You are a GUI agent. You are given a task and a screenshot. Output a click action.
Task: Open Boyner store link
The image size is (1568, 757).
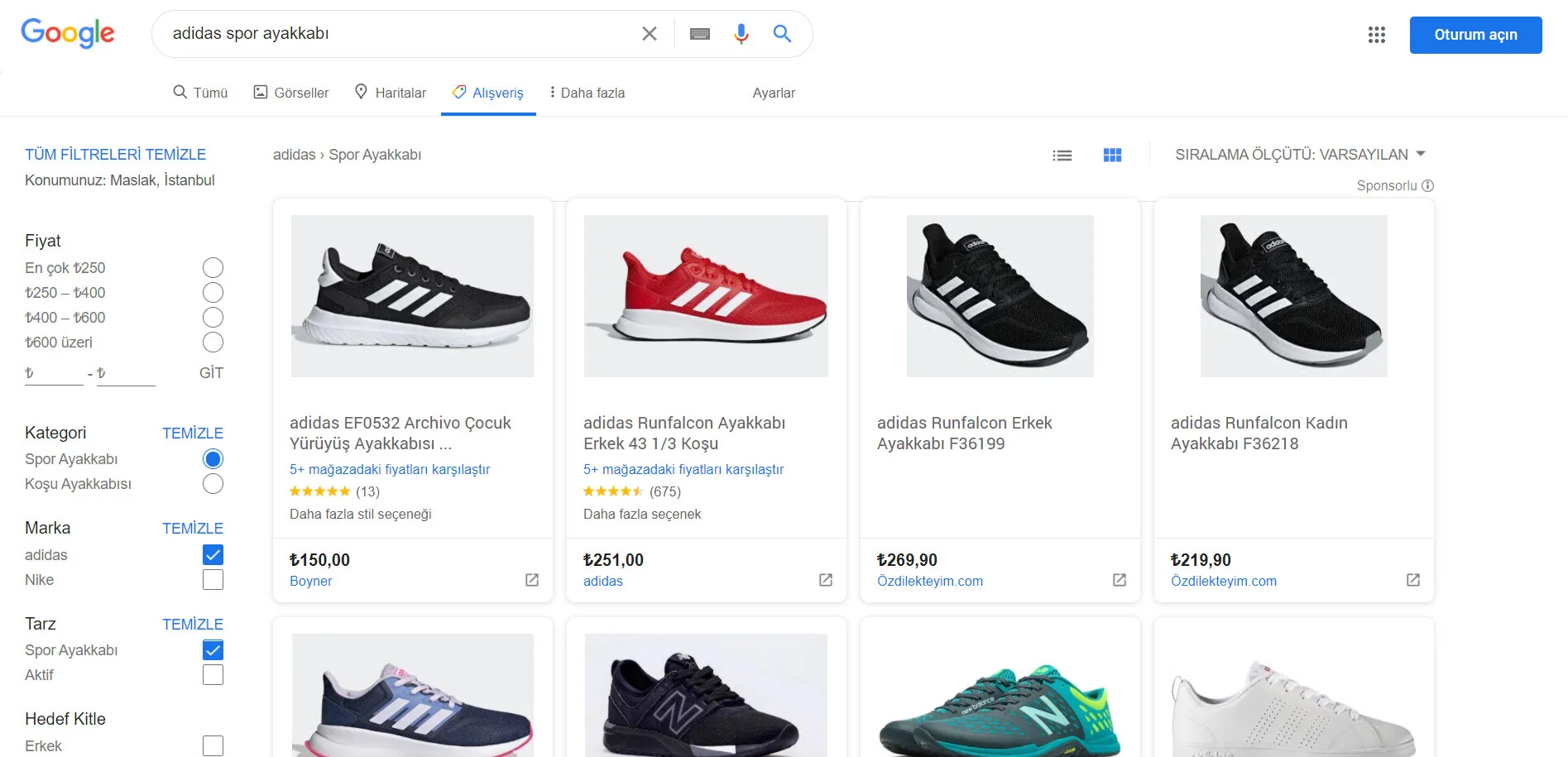pos(310,582)
